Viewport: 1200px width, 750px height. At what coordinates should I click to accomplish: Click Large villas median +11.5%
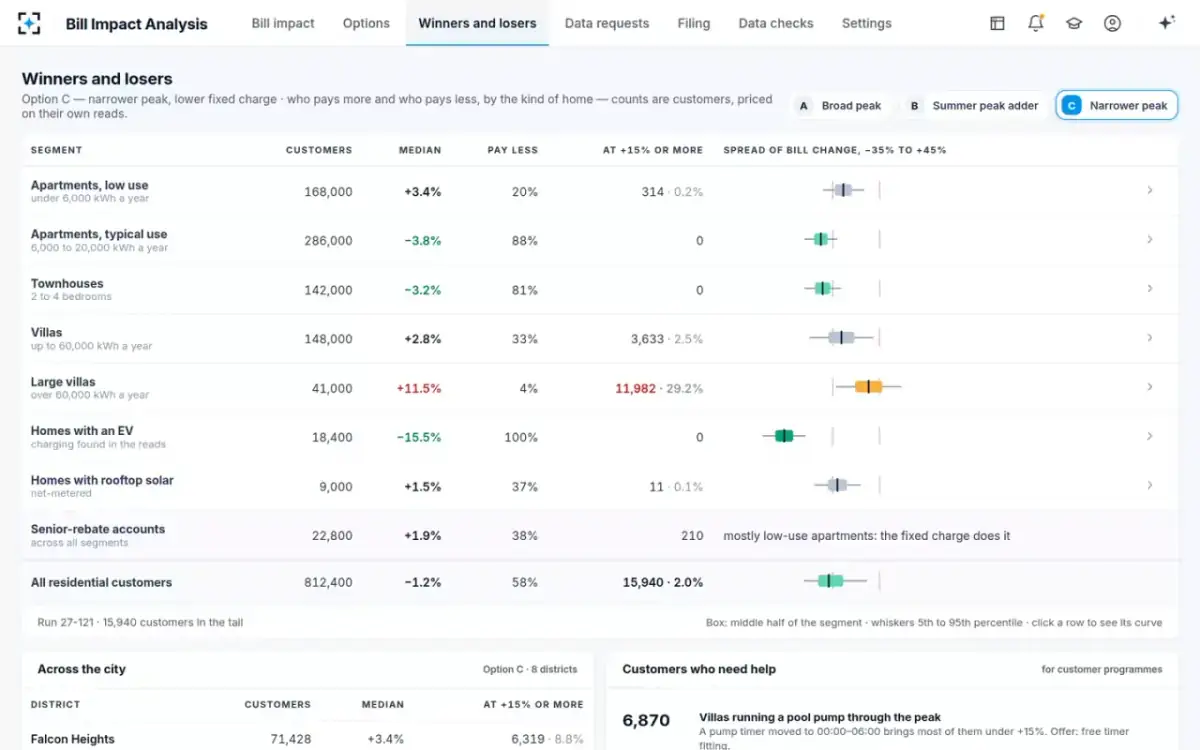tap(419, 388)
